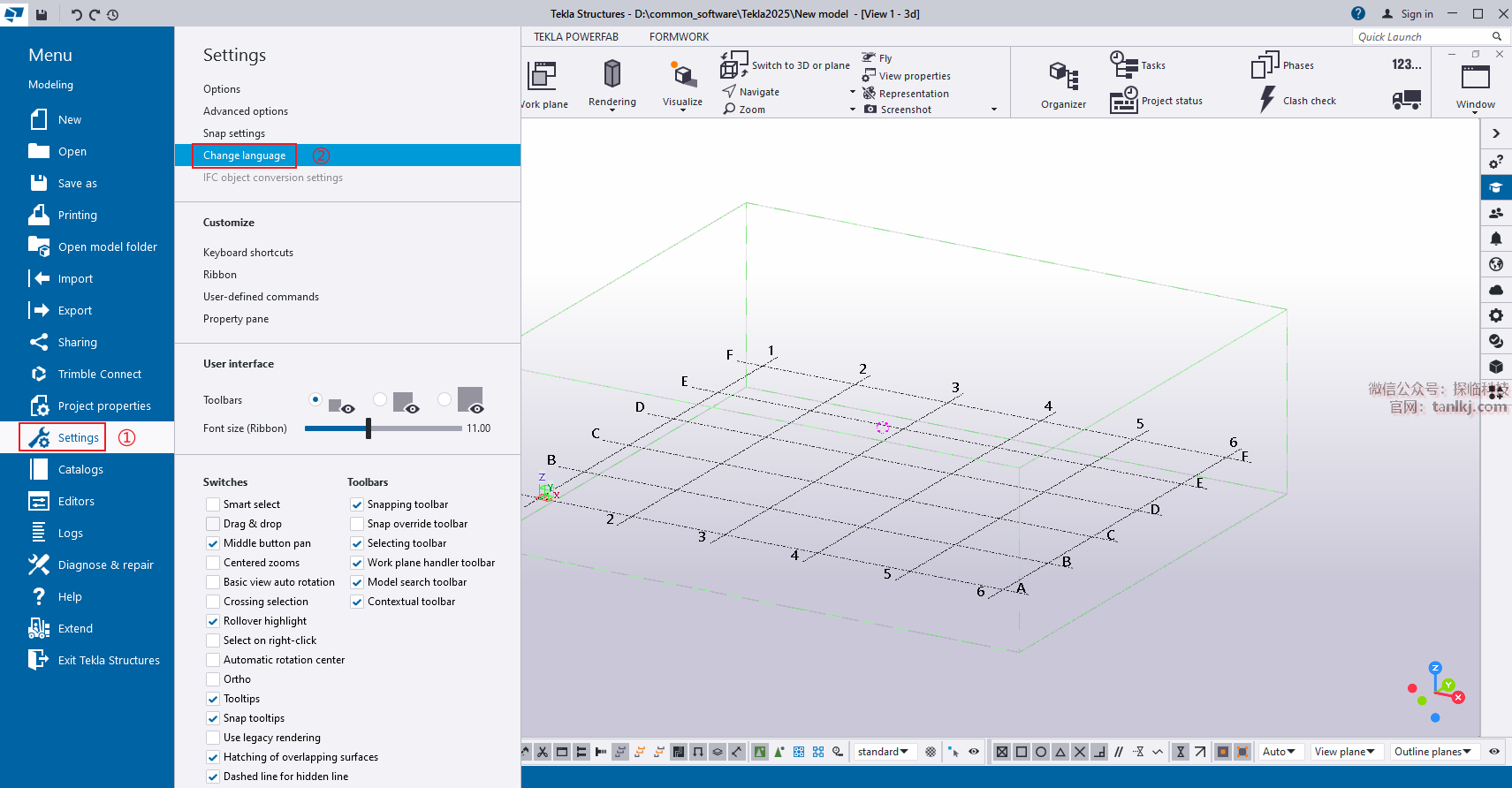This screenshot has width=1512, height=788.
Task: Click the Quick Launch search field
Action: (1421, 37)
